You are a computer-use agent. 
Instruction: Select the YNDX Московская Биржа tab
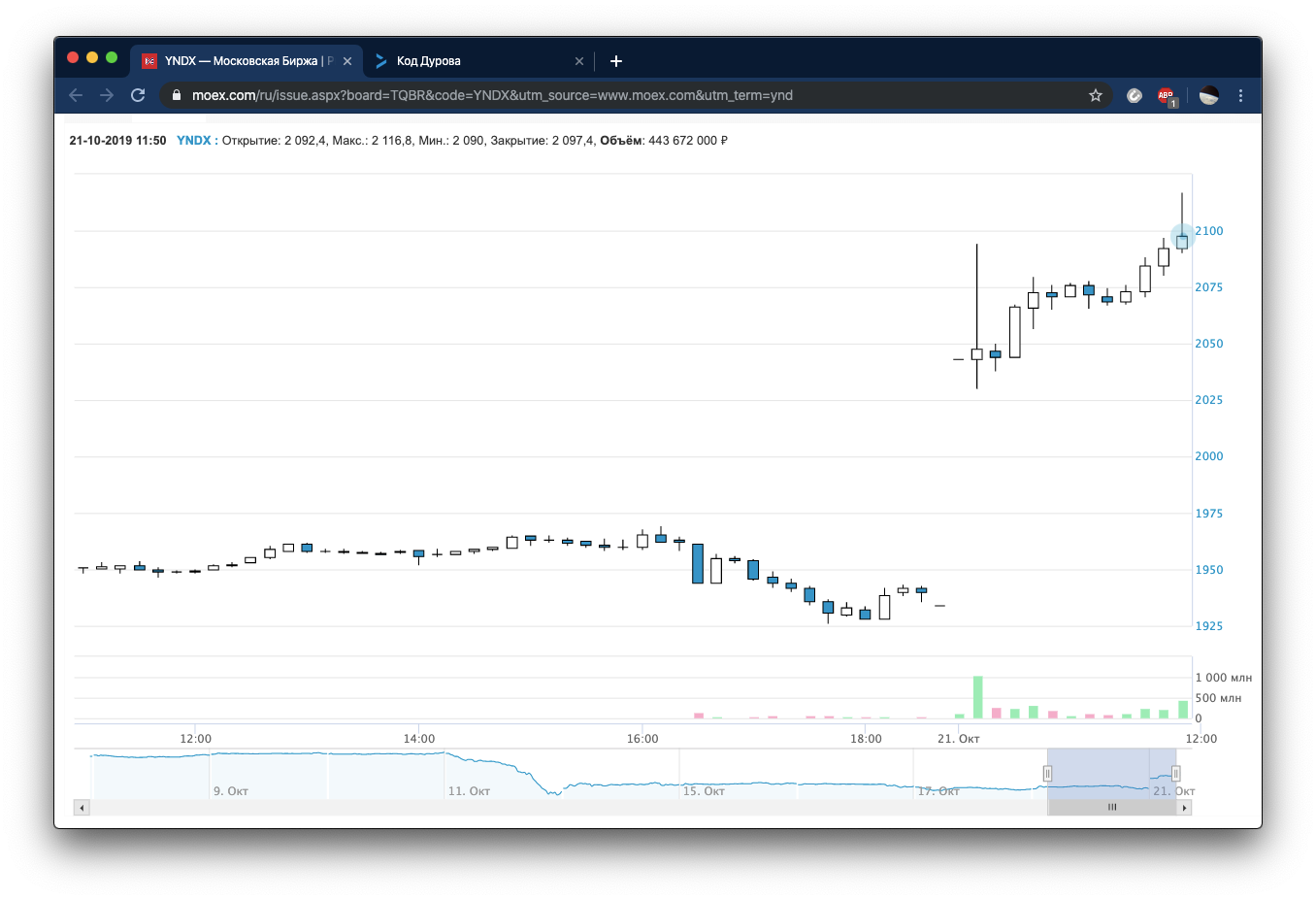click(x=247, y=61)
